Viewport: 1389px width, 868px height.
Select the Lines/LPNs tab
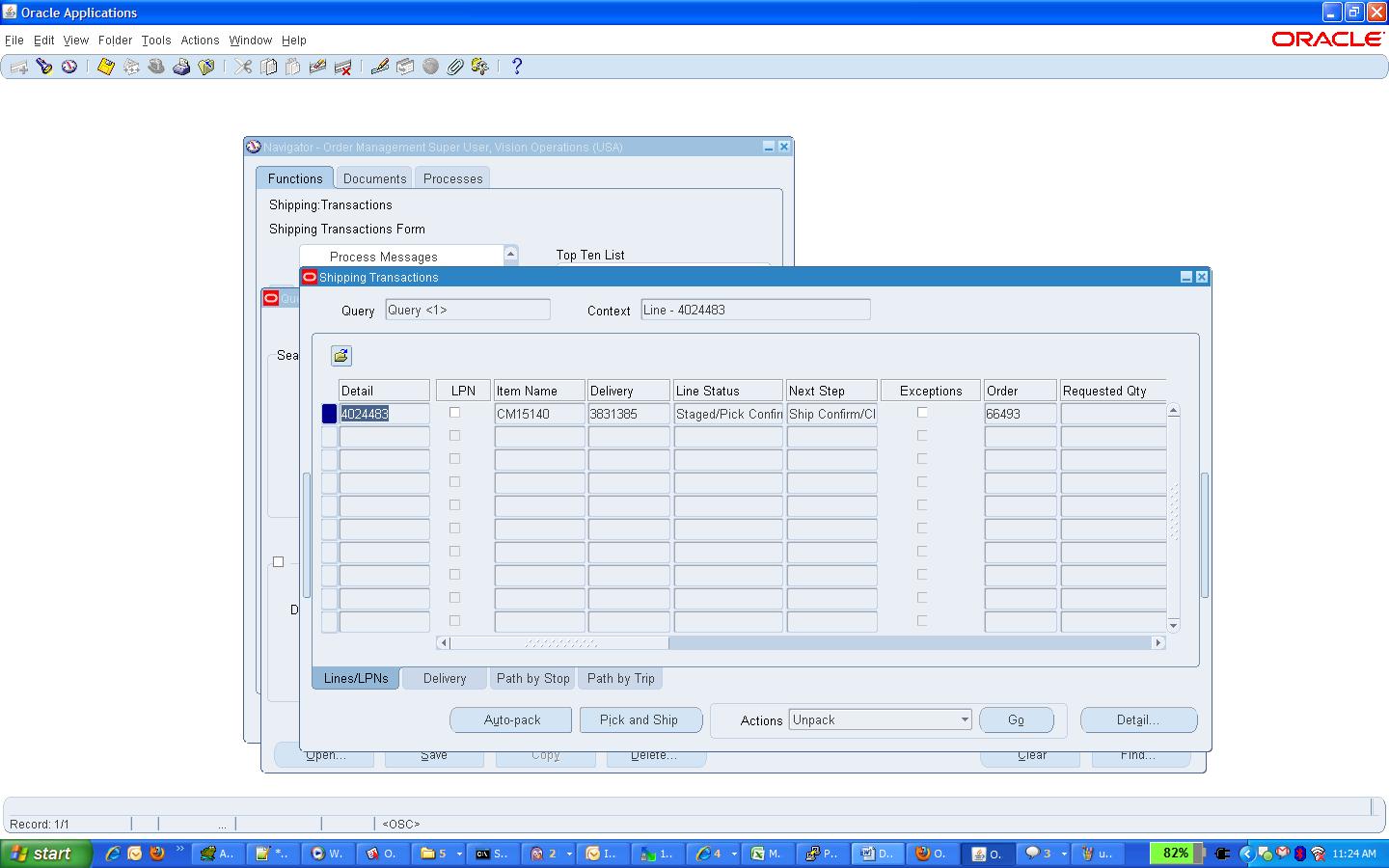[x=355, y=678]
